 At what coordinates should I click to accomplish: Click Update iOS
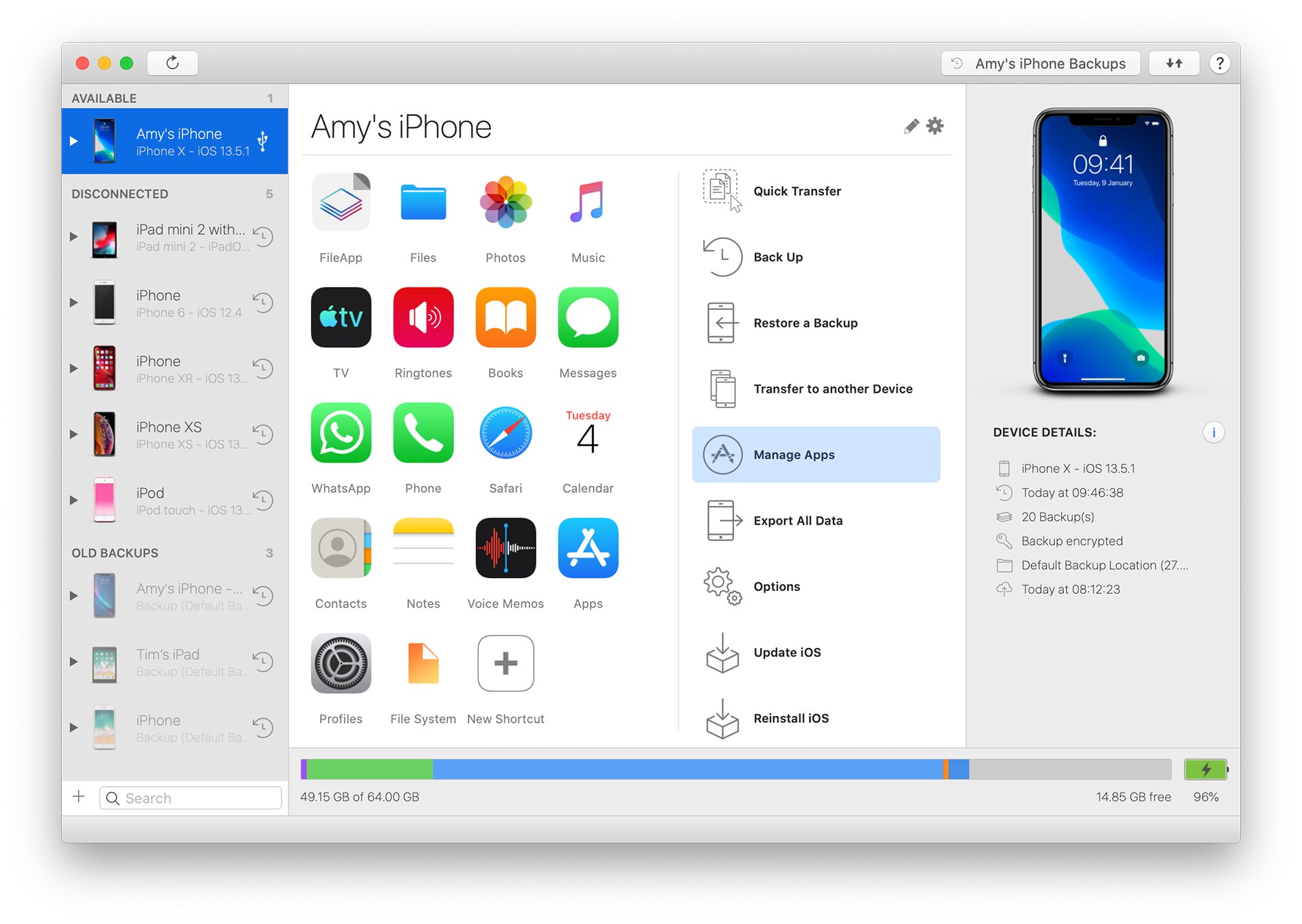coord(816,652)
